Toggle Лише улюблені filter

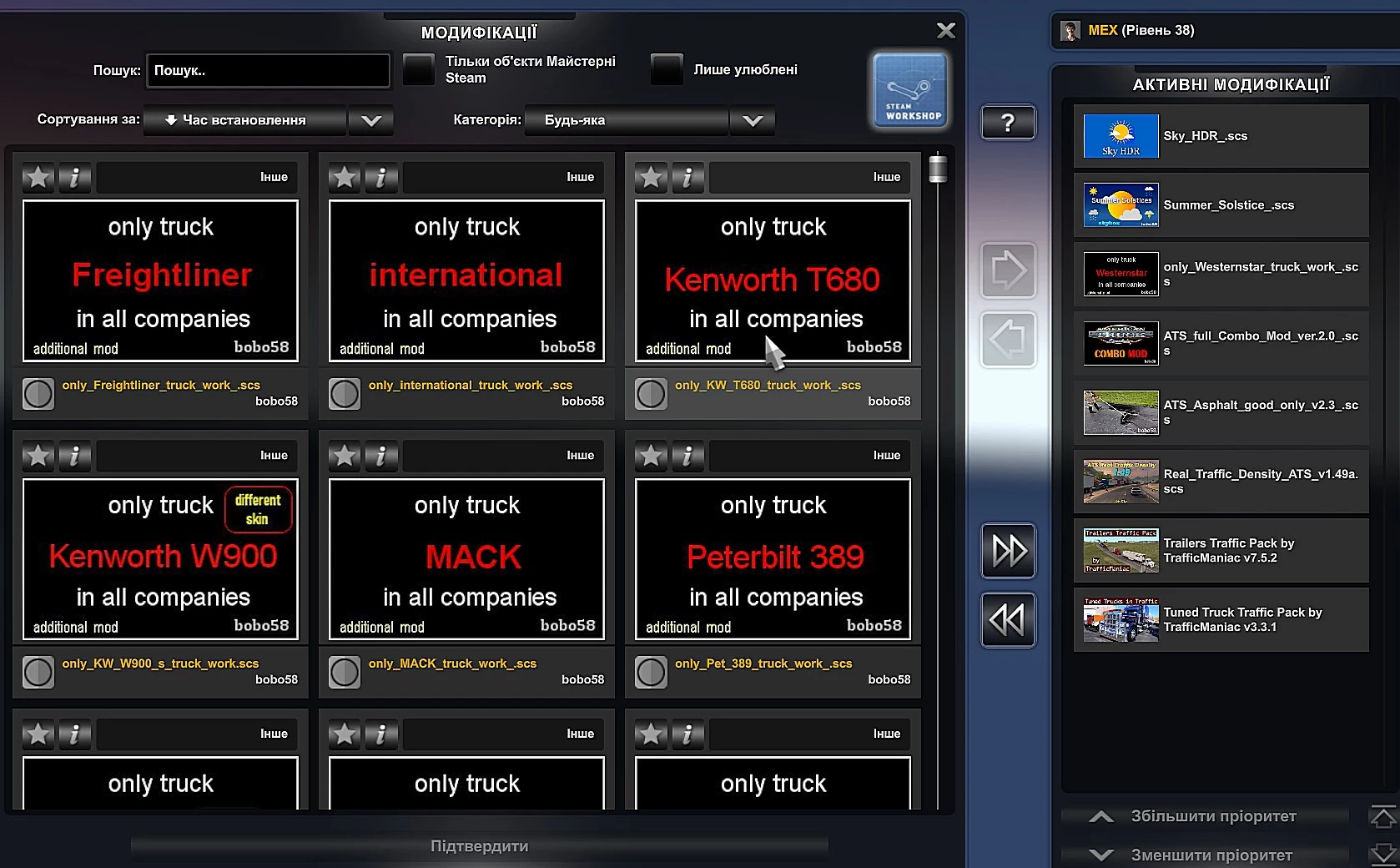click(667, 70)
